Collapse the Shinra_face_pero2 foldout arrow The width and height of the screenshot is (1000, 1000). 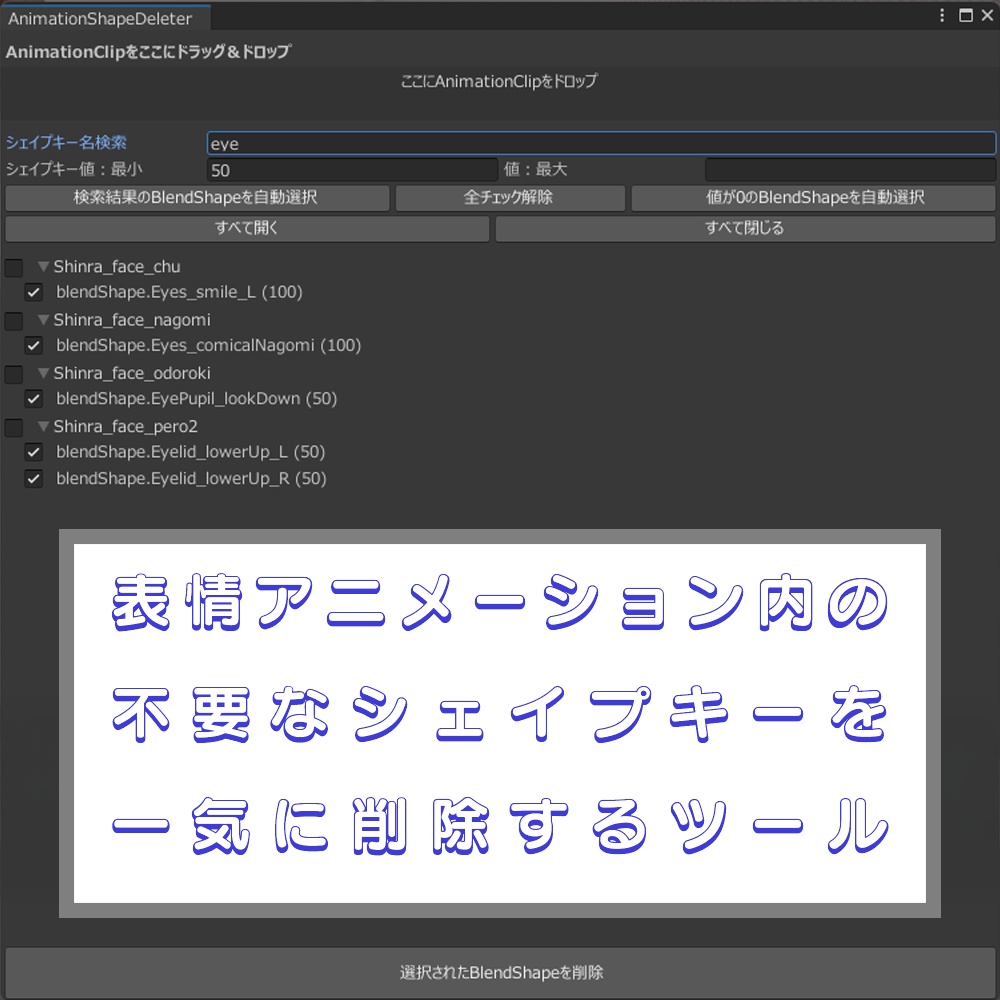click(x=43, y=426)
